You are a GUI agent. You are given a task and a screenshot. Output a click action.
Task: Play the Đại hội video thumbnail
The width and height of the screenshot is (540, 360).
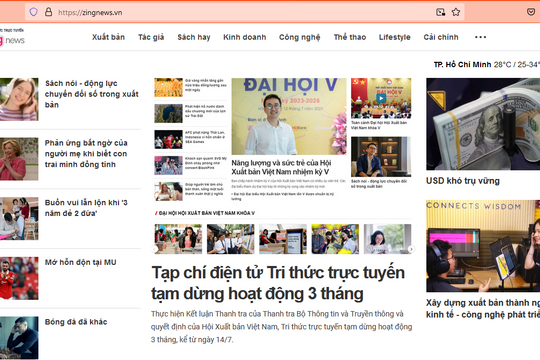tap(381, 99)
